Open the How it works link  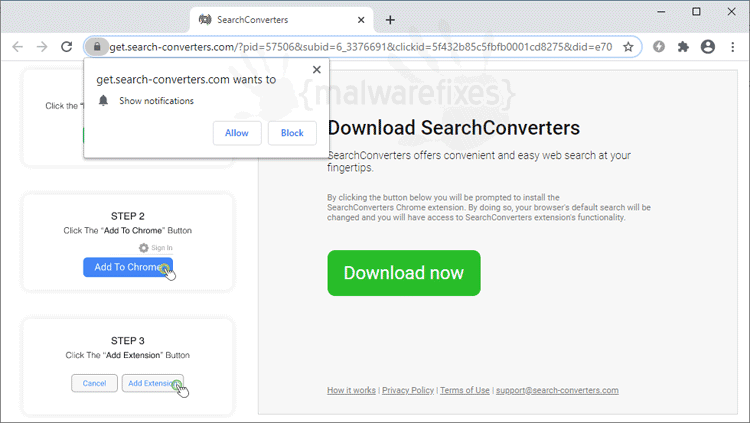[x=352, y=390]
